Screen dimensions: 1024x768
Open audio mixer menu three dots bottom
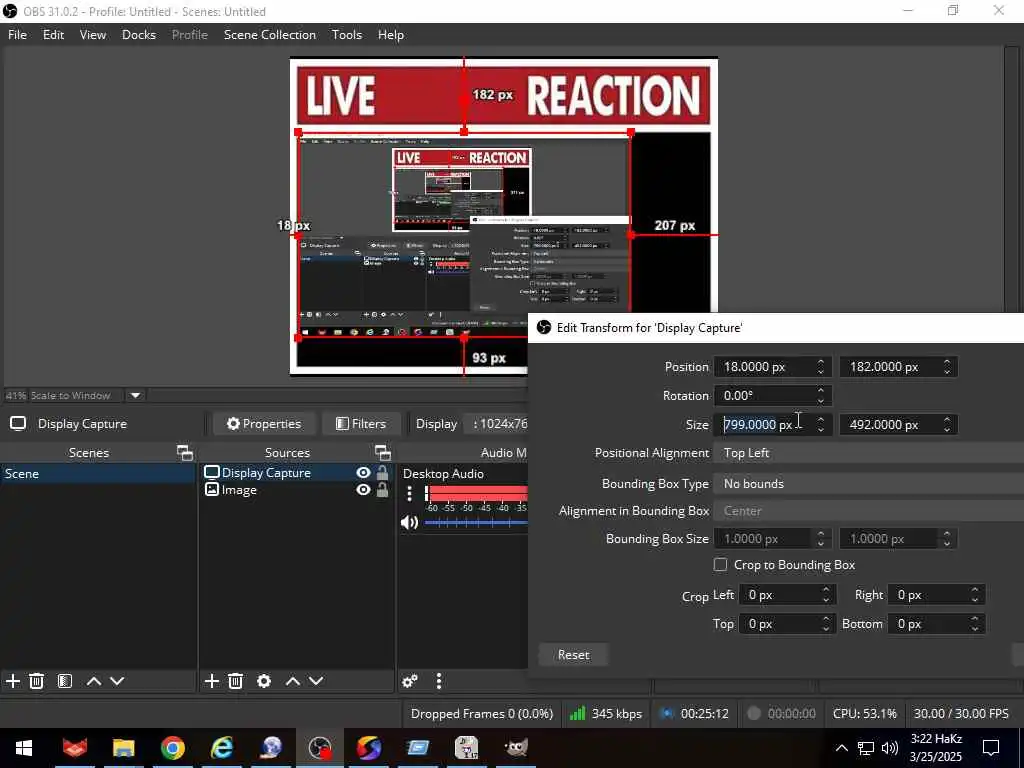[x=439, y=681]
